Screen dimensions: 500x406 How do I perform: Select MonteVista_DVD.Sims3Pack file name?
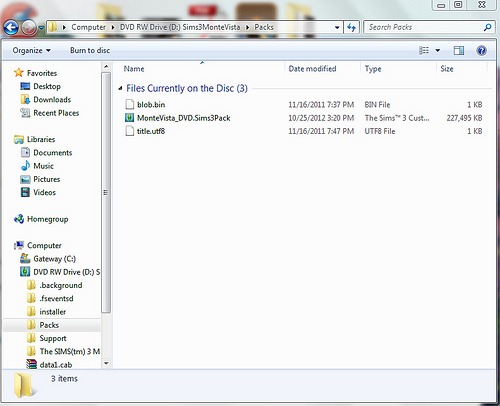184,118
